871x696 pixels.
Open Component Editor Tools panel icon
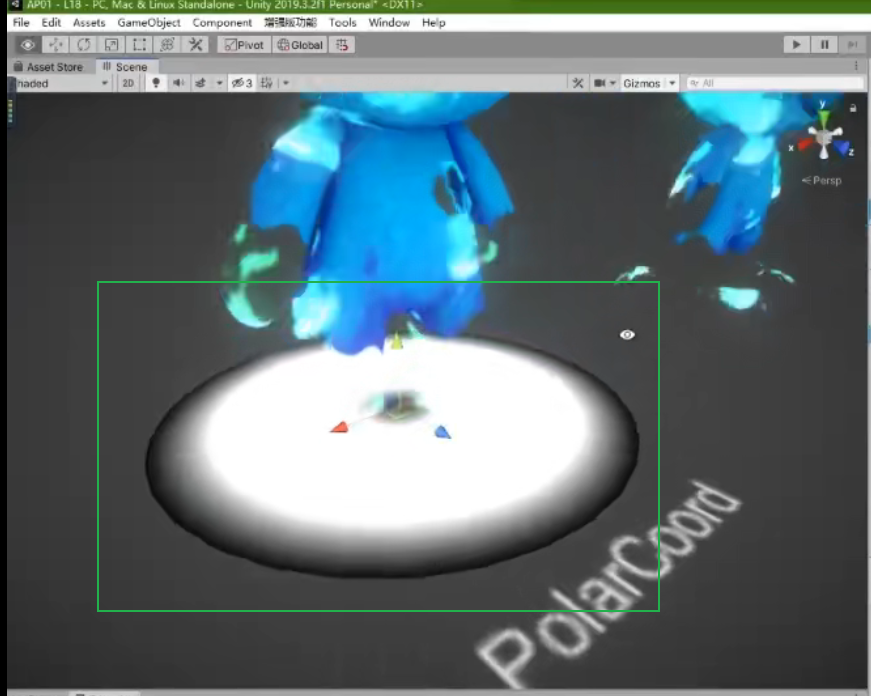click(x=578, y=83)
